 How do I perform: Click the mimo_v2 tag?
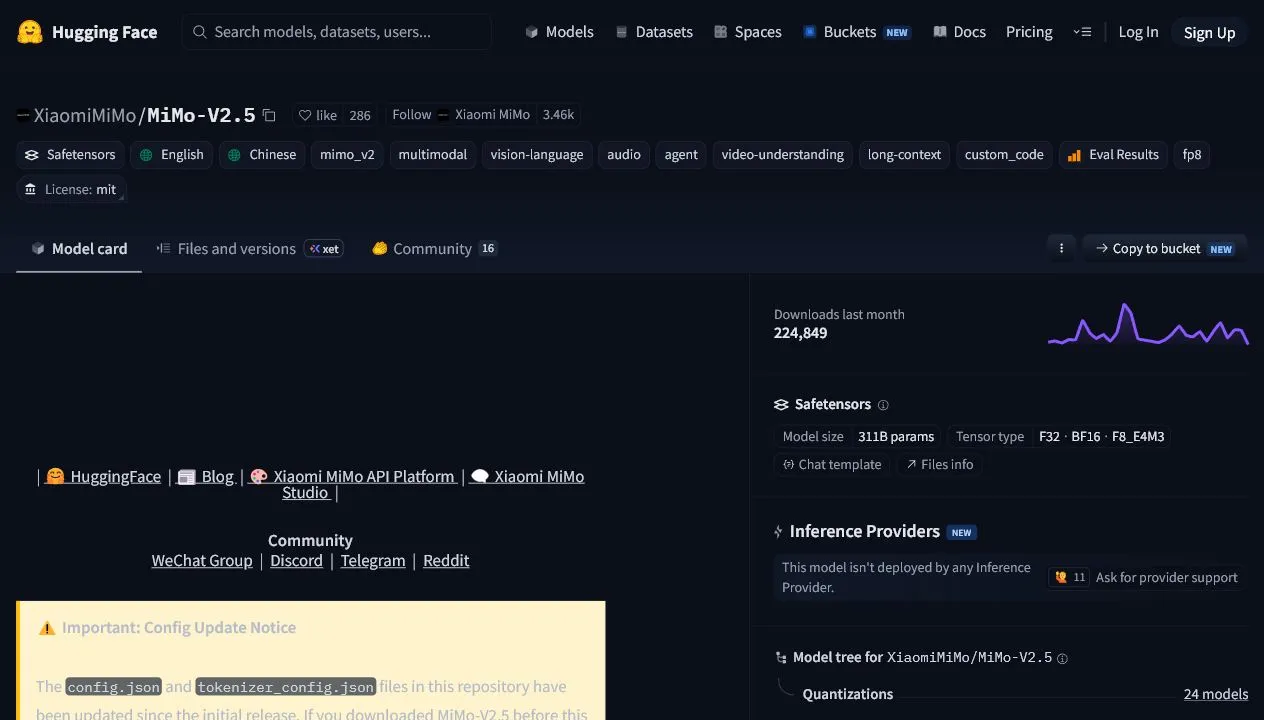click(347, 155)
